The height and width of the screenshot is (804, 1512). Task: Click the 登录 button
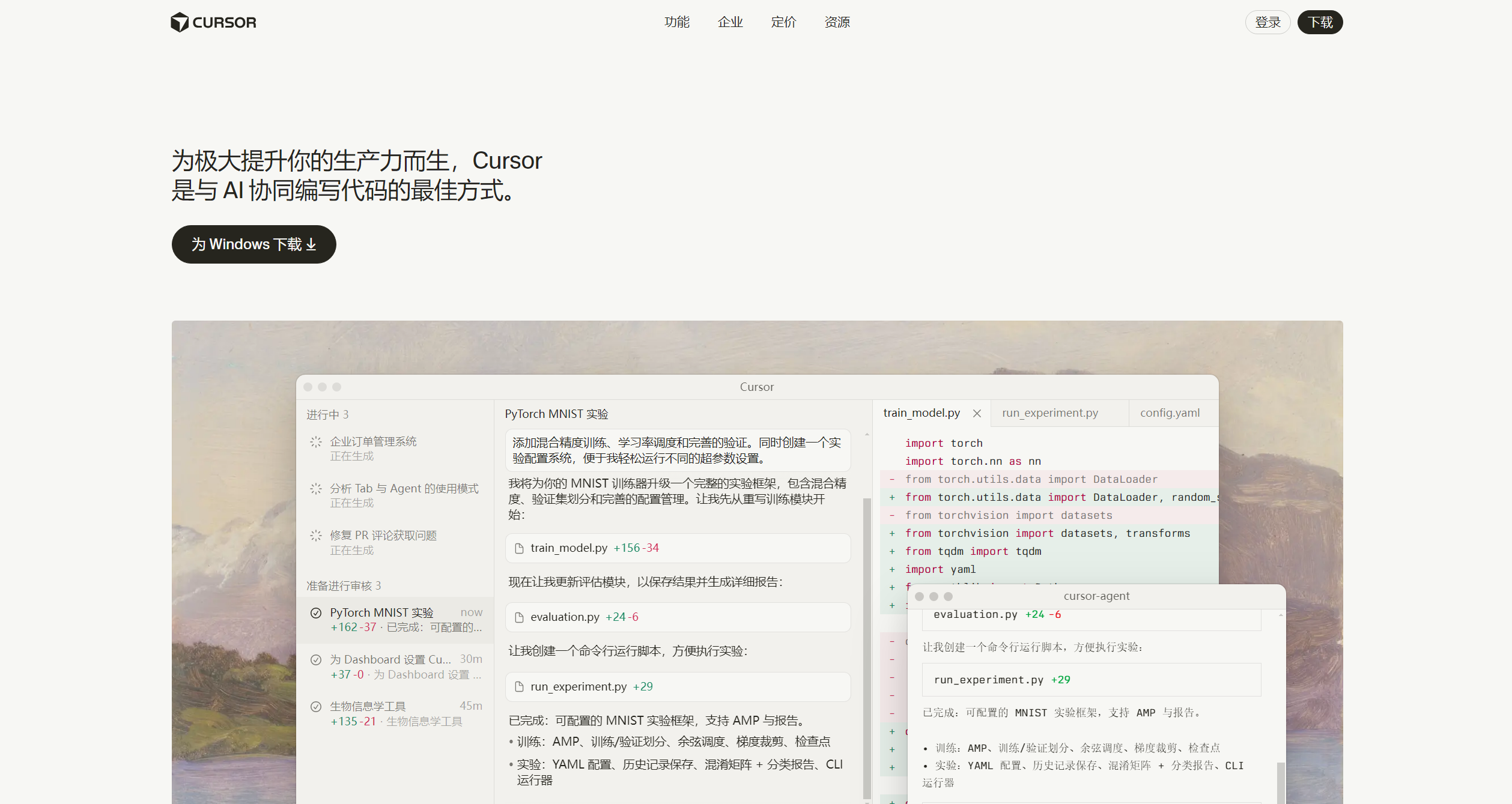pos(1268,22)
